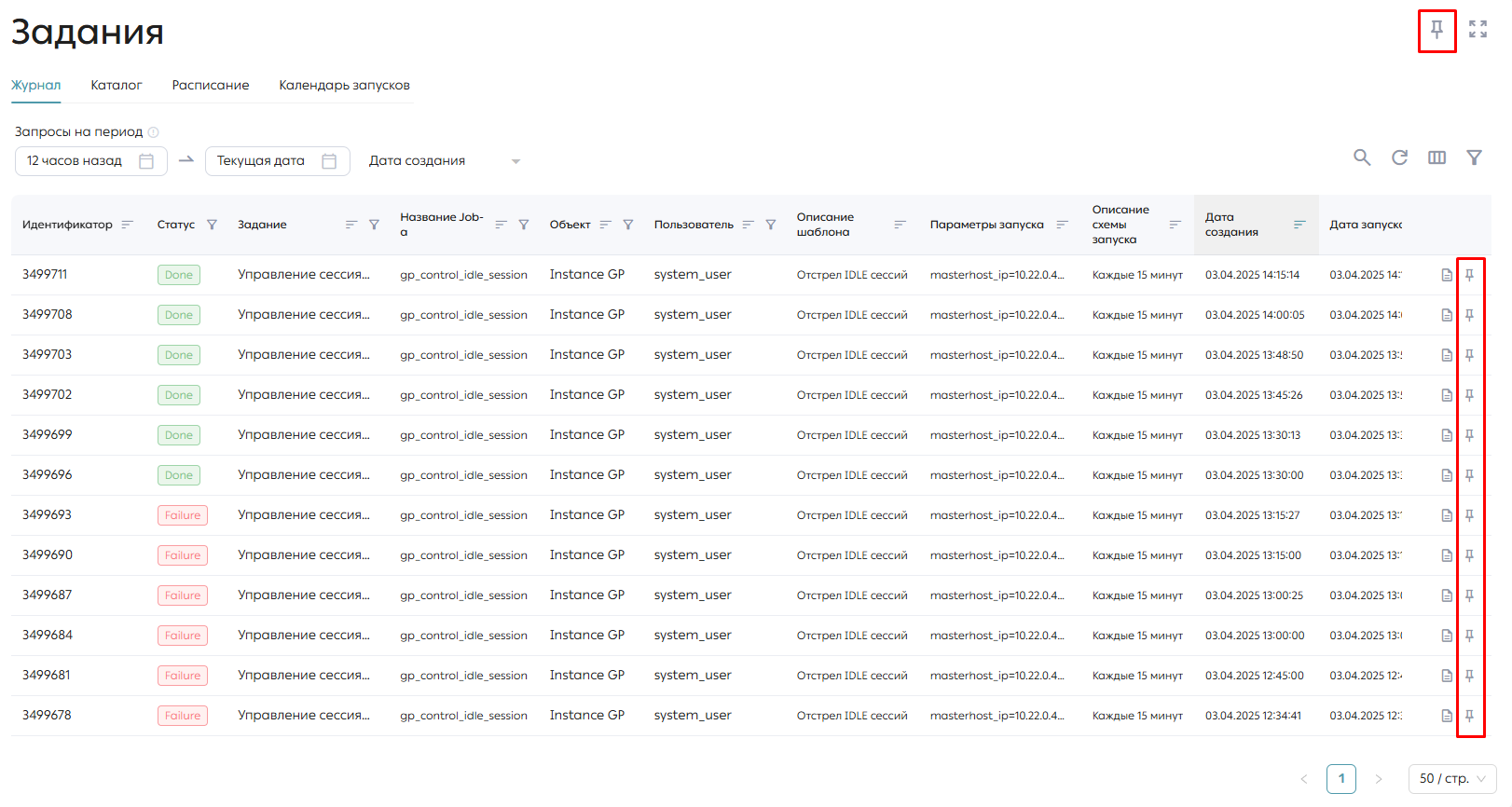
Task: Click Done status badge of job 3499711
Action: (179, 275)
